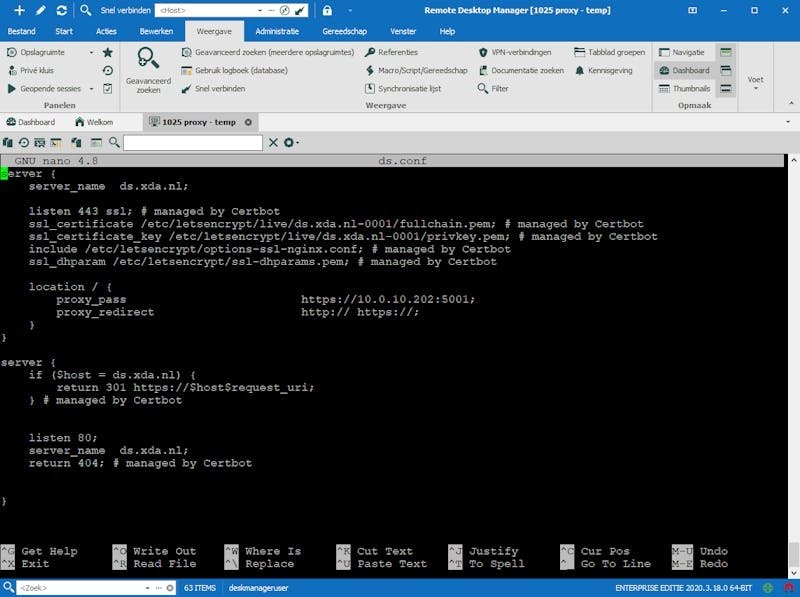The height and width of the screenshot is (597, 800).
Task: Click first session toolbar icon above terminal
Action: point(8,142)
